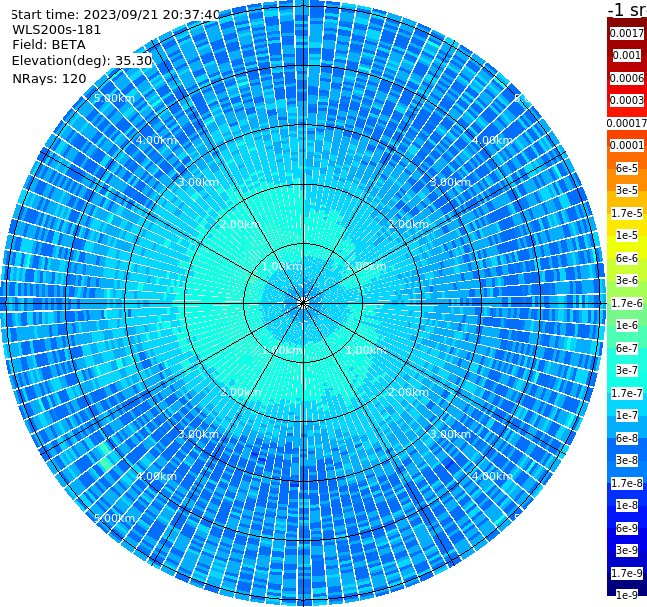Select the 0.001 colorbar tick label
Image resolution: width=647 pixels, height=607 pixels.
pos(627,55)
